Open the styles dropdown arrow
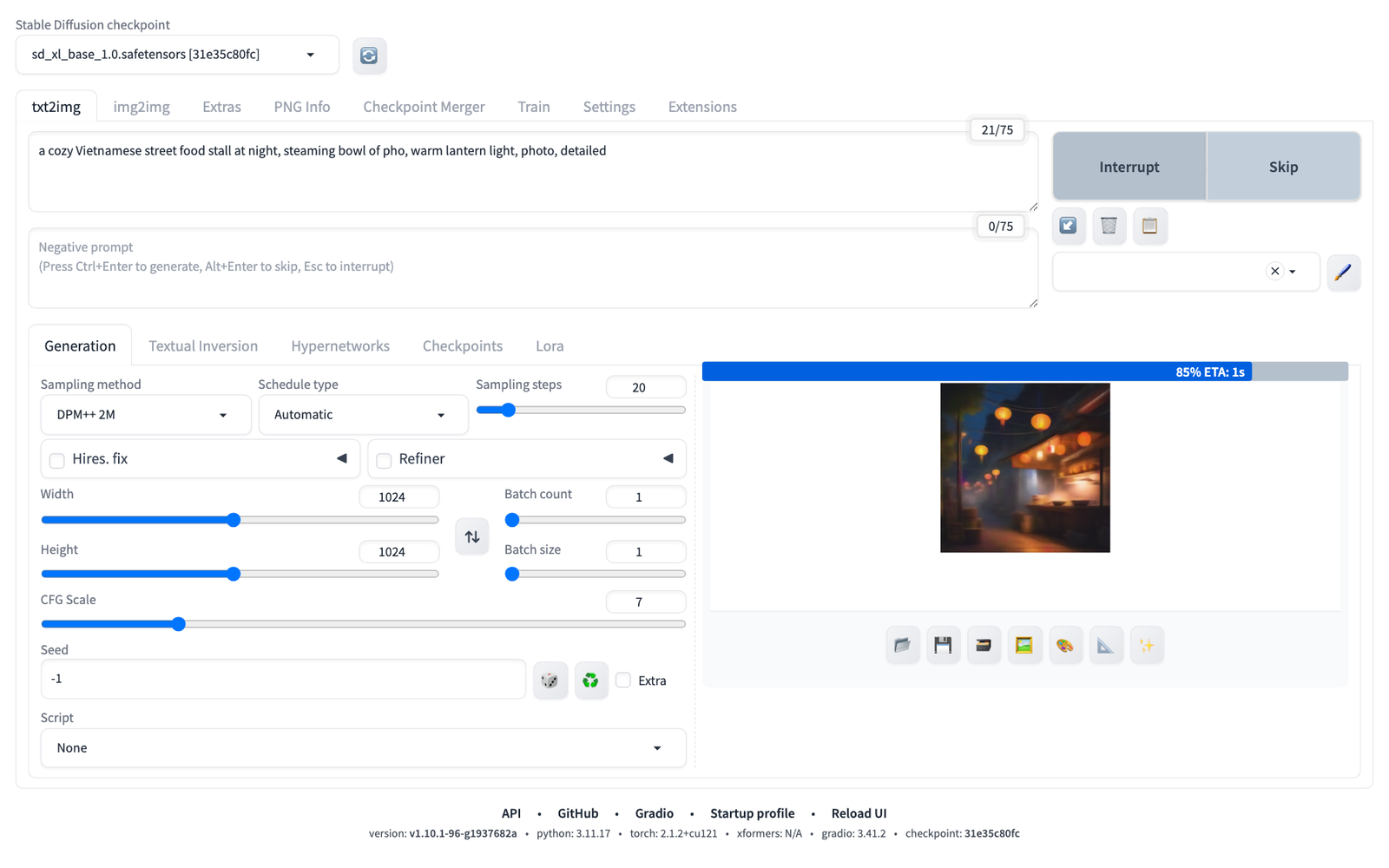Viewport: 1389px width, 868px height. (1293, 272)
